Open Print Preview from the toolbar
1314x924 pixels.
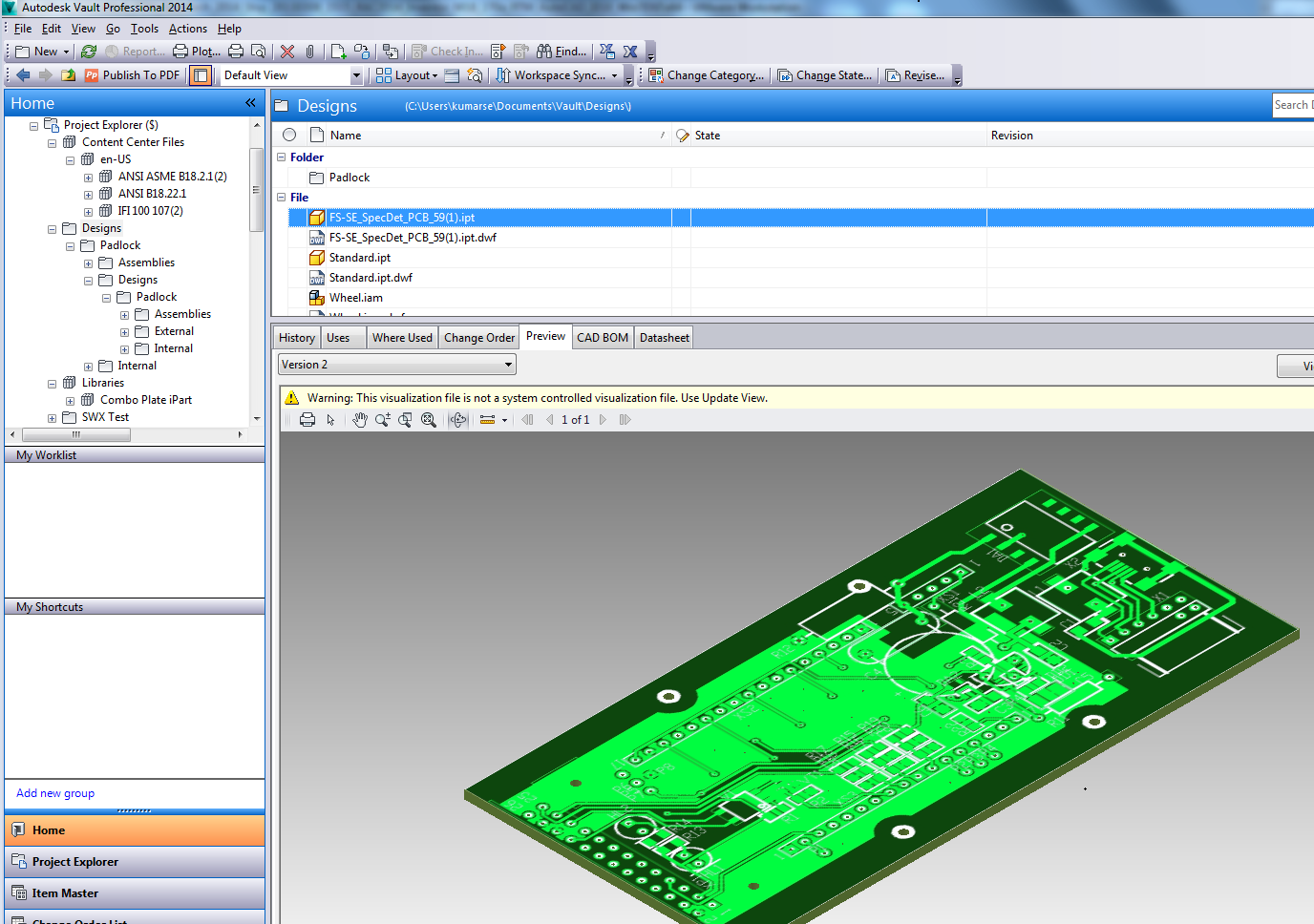258,52
